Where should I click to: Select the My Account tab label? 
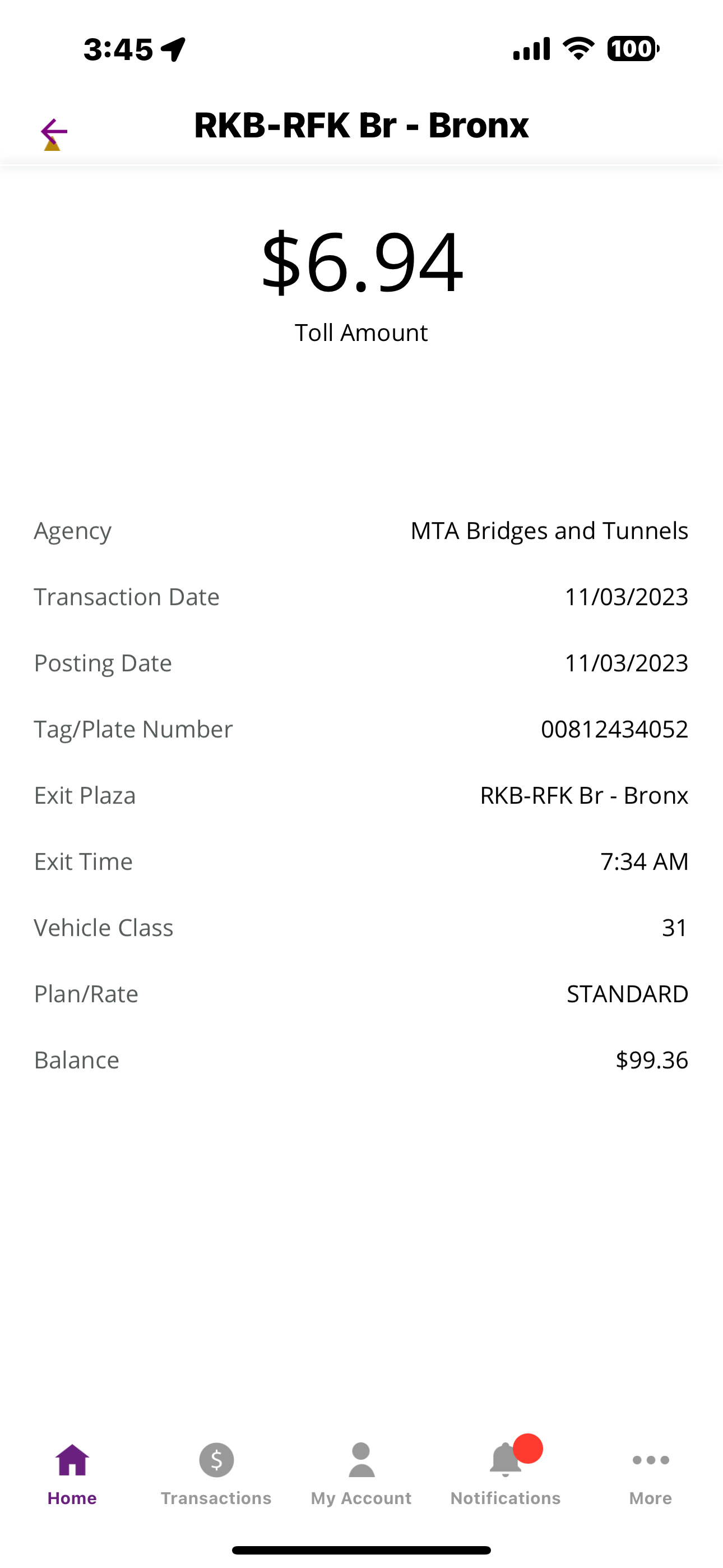[x=361, y=1498]
